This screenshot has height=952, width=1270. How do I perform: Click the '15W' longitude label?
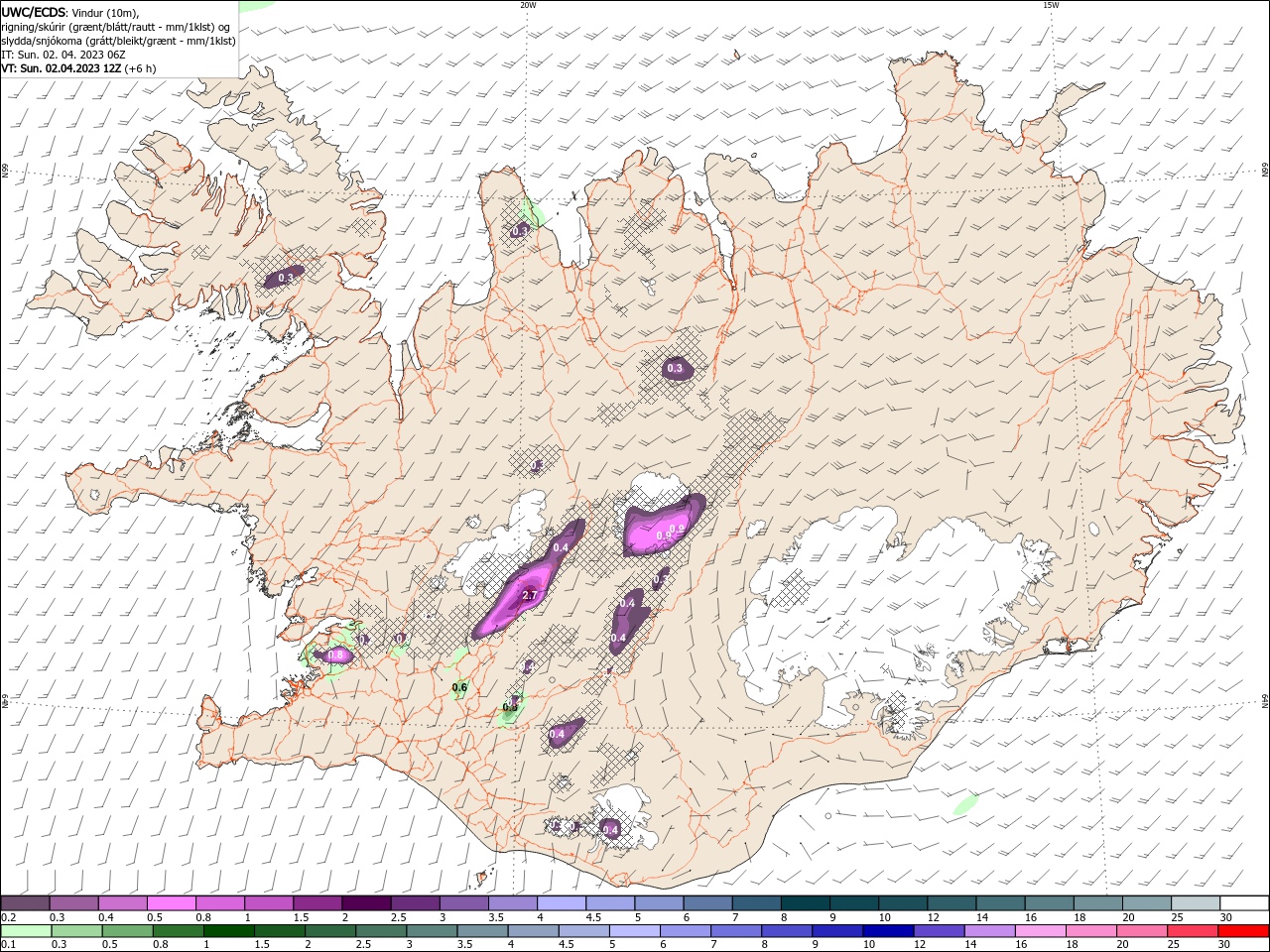click(x=1052, y=5)
